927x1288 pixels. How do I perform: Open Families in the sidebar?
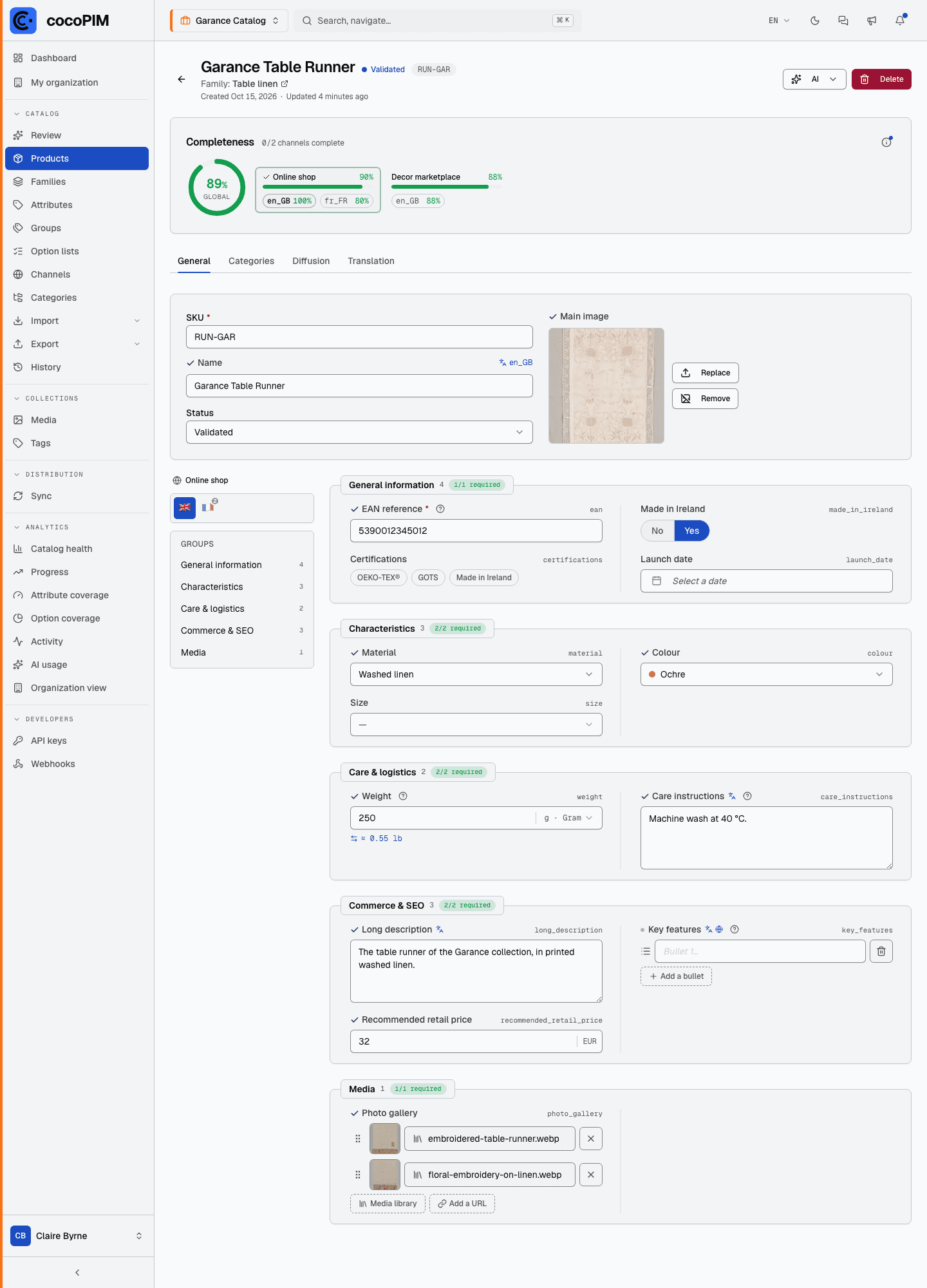(x=77, y=182)
